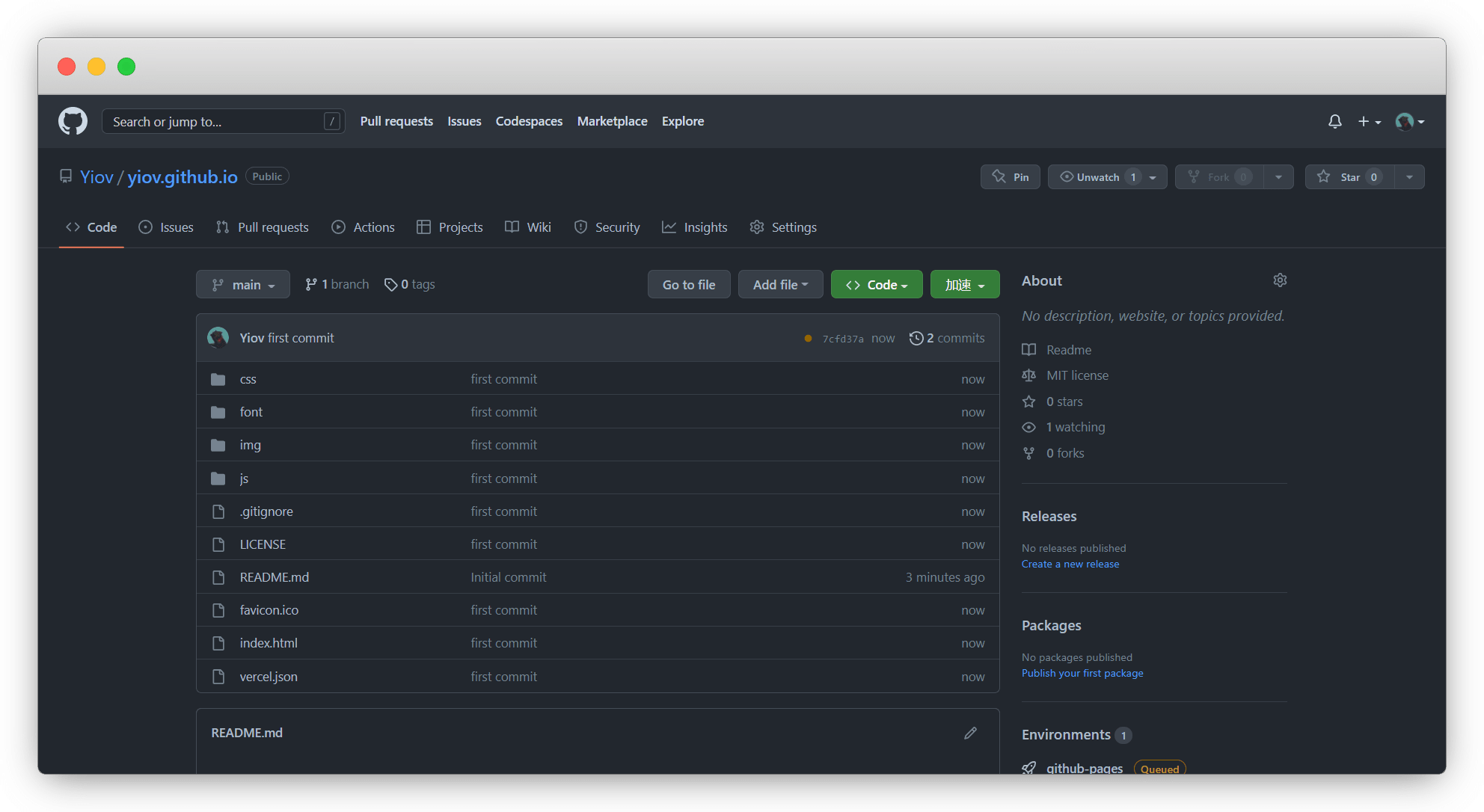
Task: Open the css folder
Action: 248,379
